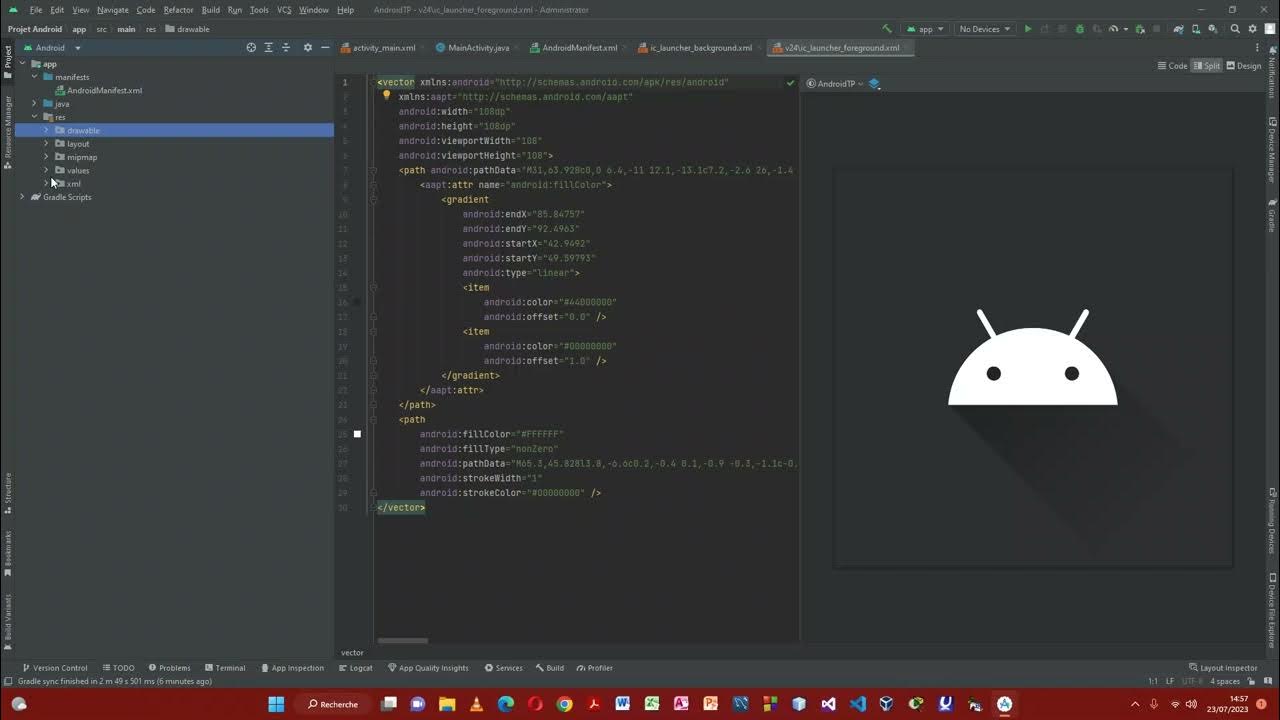Click the dark #44000000 gutter color swatch
The width and height of the screenshot is (1280, 720).
[357, 302]
